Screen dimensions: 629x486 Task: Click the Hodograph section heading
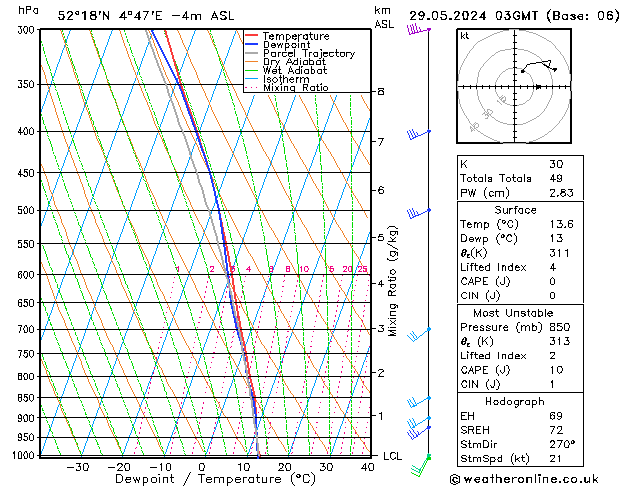515,401
